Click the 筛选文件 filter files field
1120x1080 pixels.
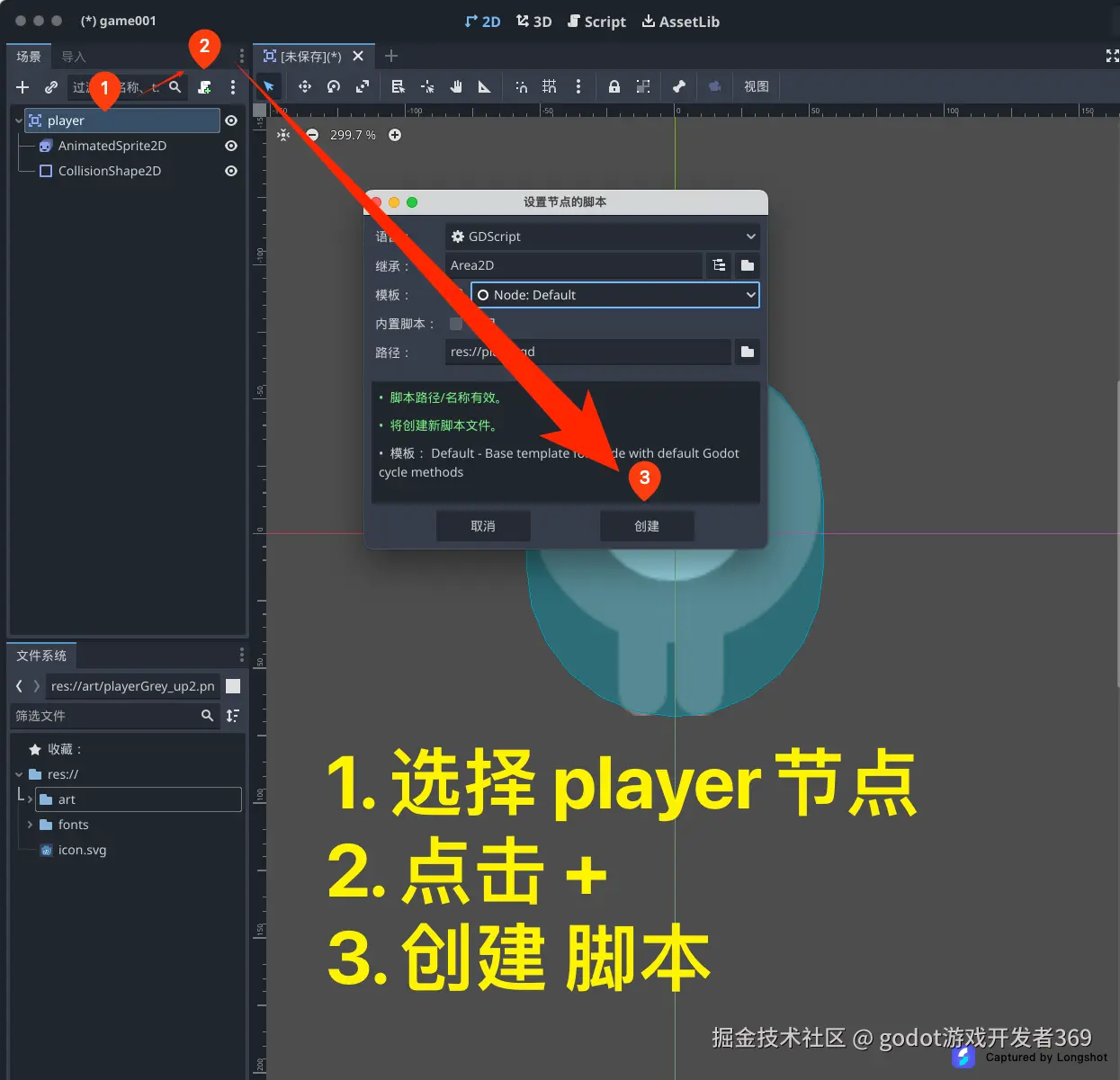point(115,716)
